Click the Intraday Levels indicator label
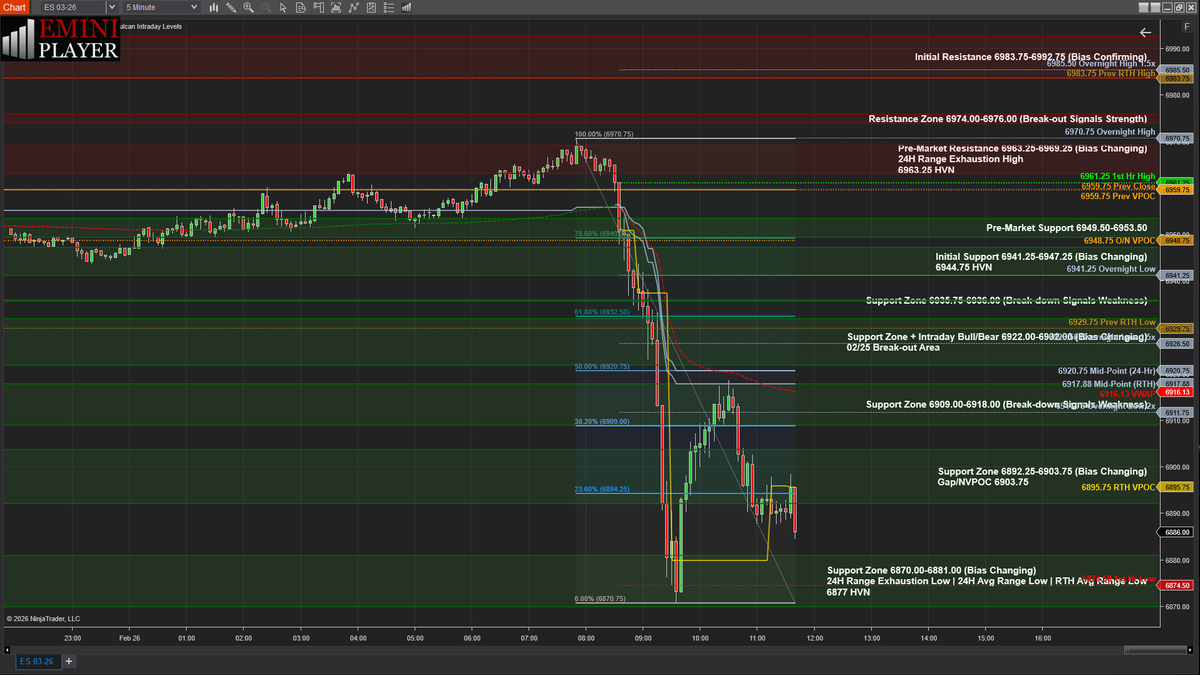The height and width of the screenshot is (675, 1200). click(x=151, y=26)
